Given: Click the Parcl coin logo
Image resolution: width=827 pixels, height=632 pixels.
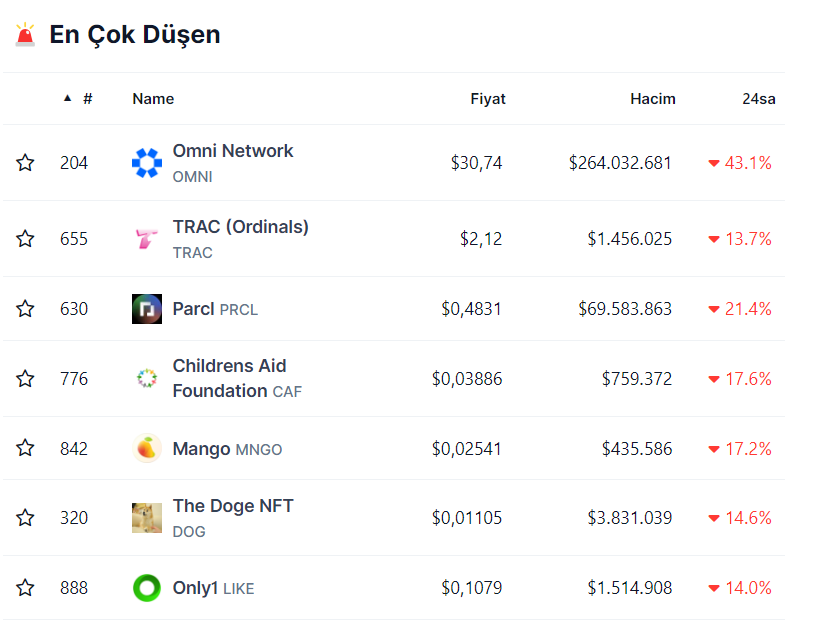Looking at the screenshot, I should (147, 309).
